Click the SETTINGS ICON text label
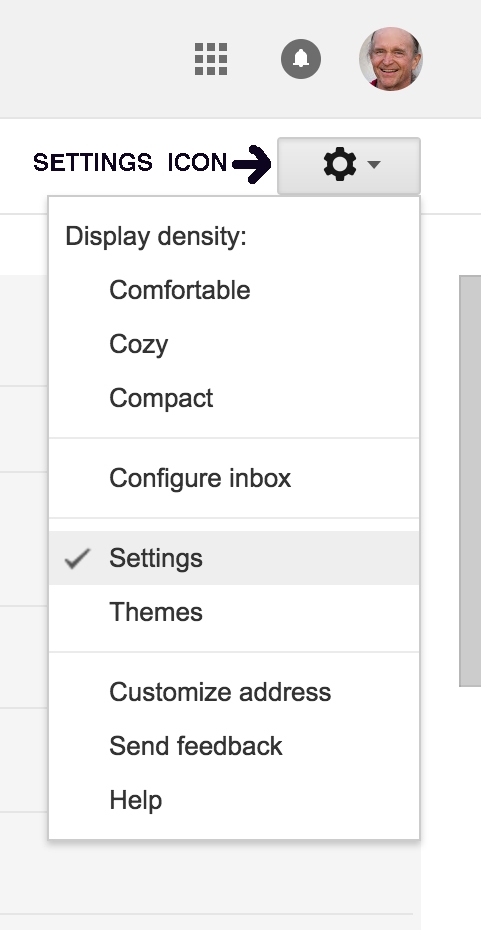Image resolution: width=481 pixels, height=930 pixels. coord(130,163)
